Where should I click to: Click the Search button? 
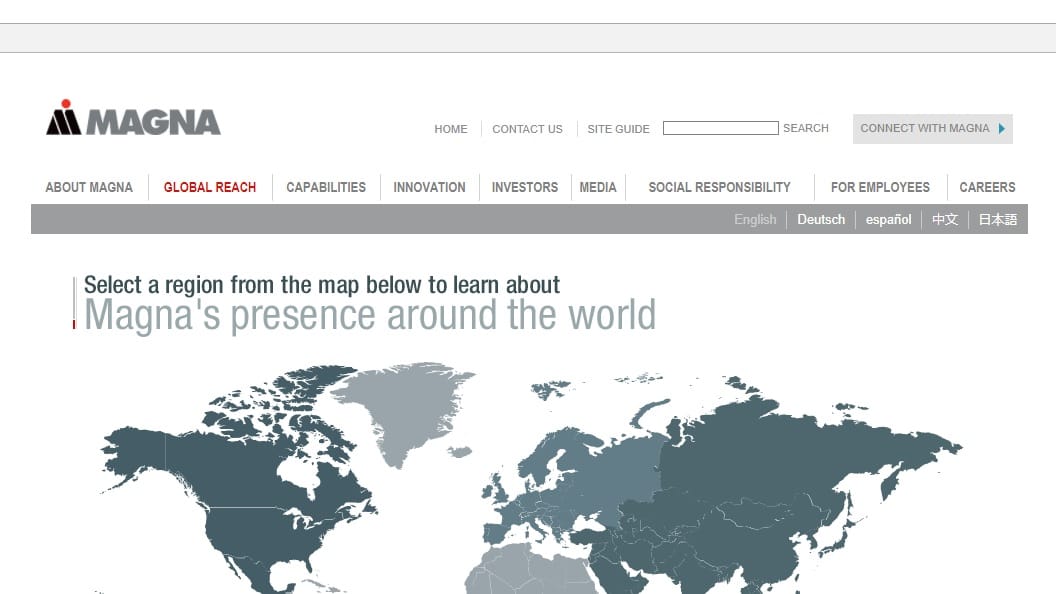[805, 128]
